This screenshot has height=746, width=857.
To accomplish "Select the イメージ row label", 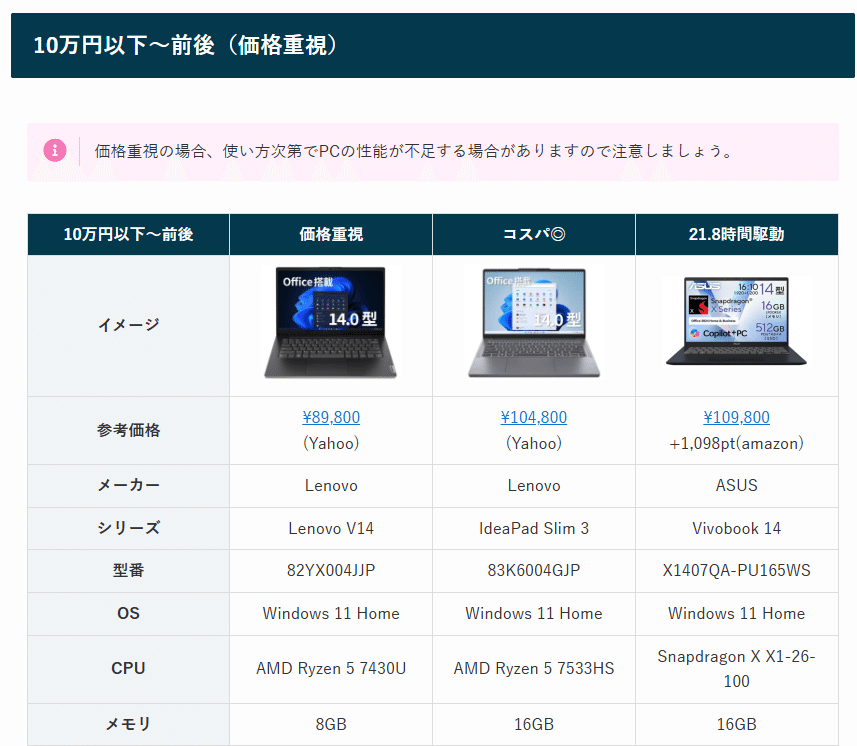I will 128,325.
